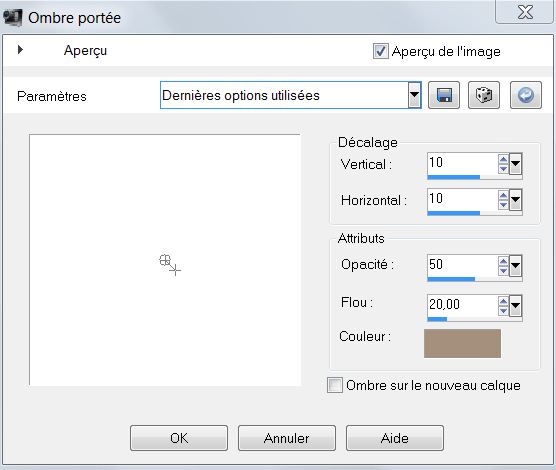Increase the Vertical value with up arrow
556x470 pixels.
click(x=503, y=159)
